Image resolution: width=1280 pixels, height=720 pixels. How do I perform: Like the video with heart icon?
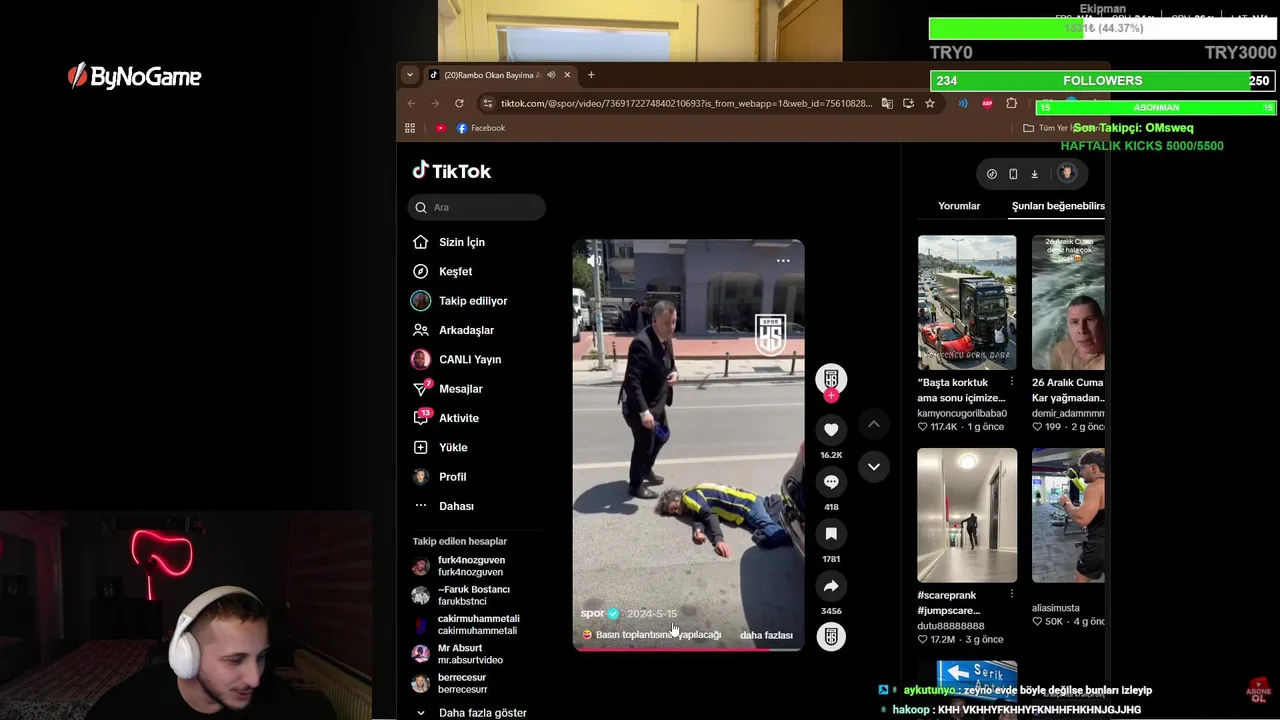point(831,429)
